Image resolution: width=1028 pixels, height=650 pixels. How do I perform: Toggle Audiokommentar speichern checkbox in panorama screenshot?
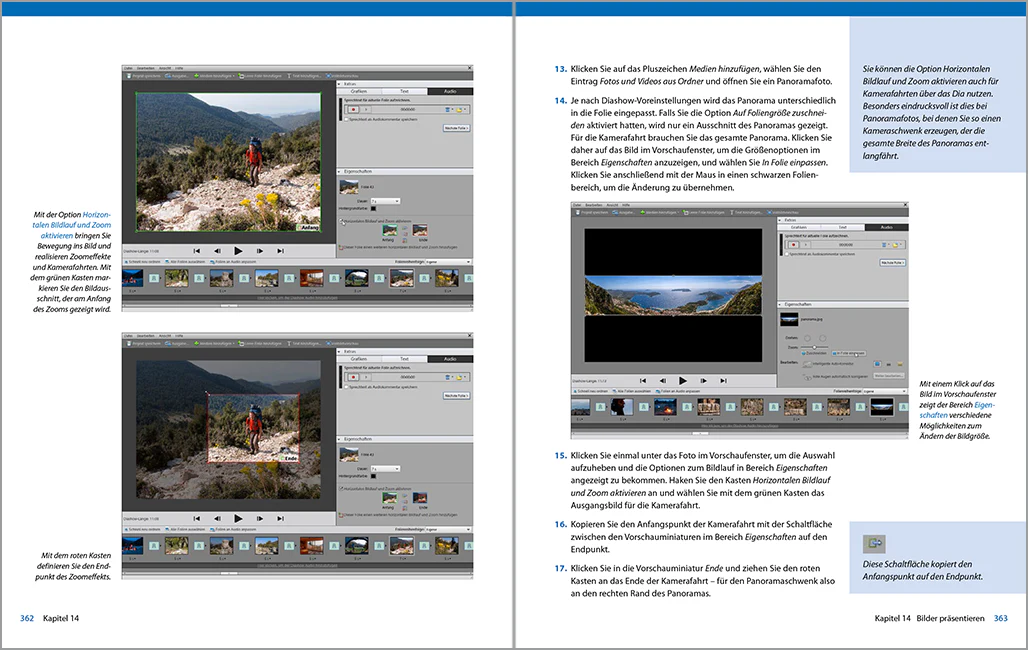787,254
